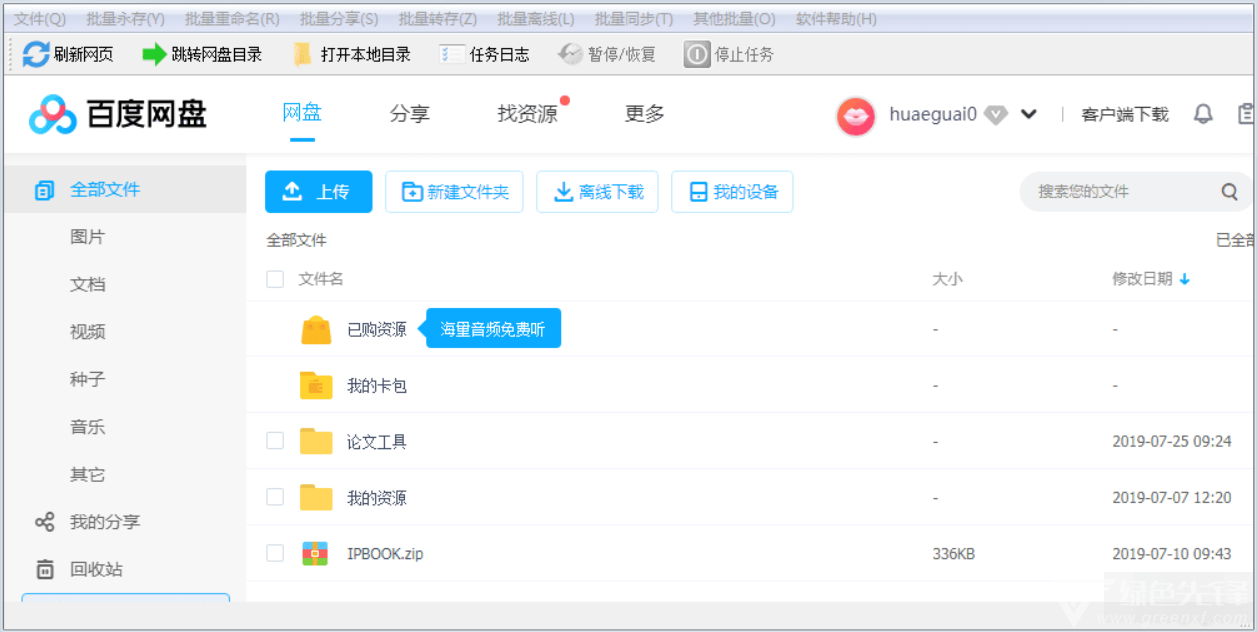
Task: Select 种子 in the sidebar
Action: pos(87,380)
